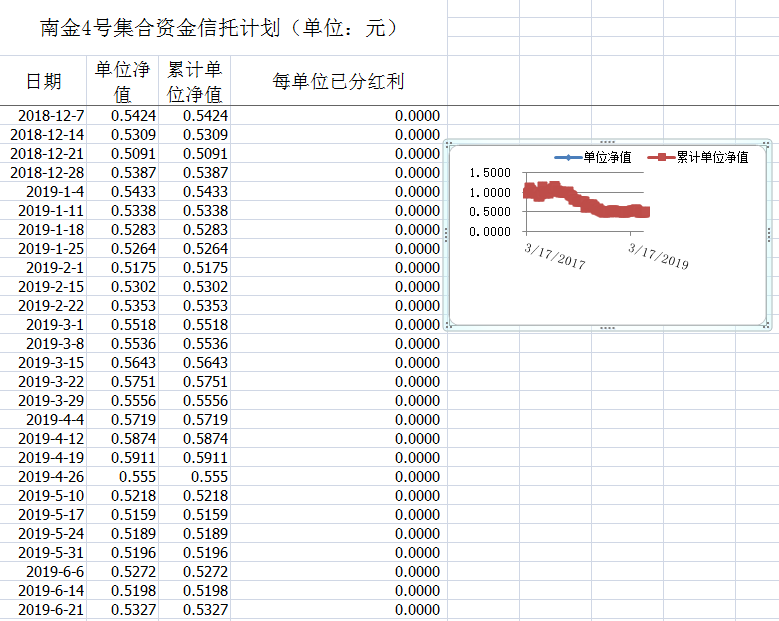Screen dimensions: 779x621
Task: Select date cell 2019-4-19
Action: pyautogui.click(x=43, y=458)
